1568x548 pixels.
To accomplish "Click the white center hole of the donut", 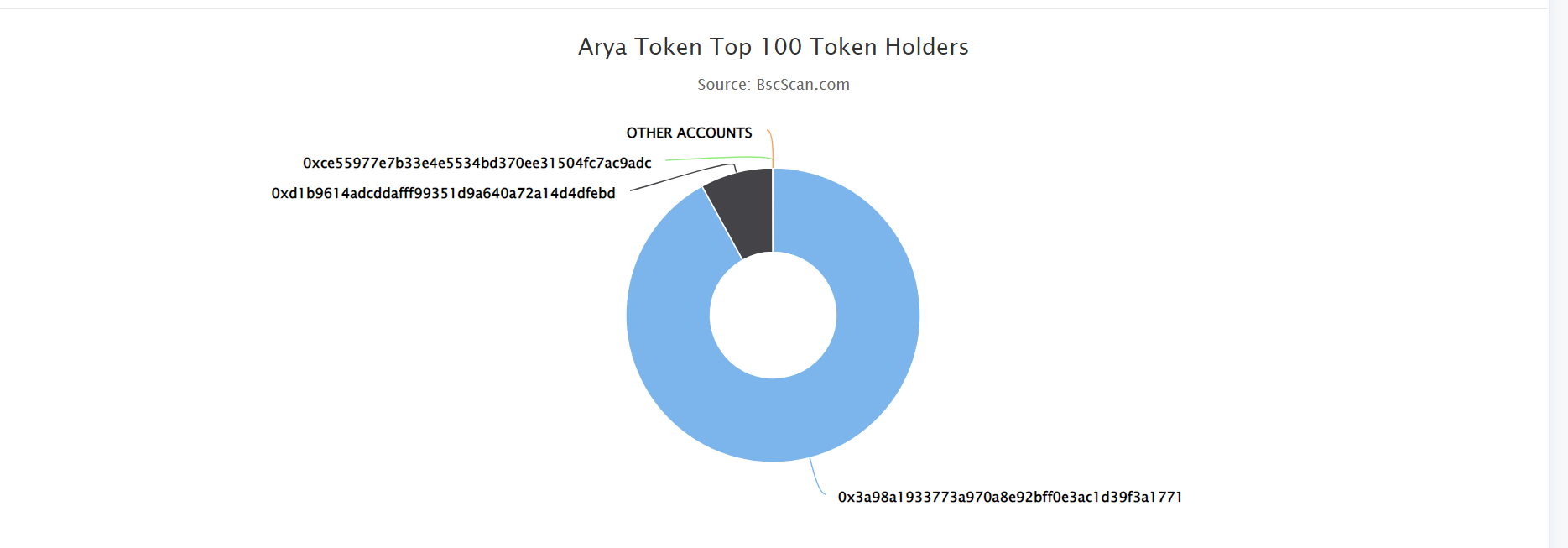I will [773, 316].
